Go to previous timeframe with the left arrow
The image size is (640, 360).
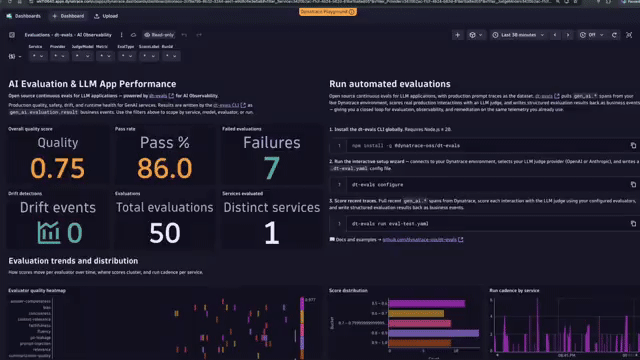tap(555, 35)
